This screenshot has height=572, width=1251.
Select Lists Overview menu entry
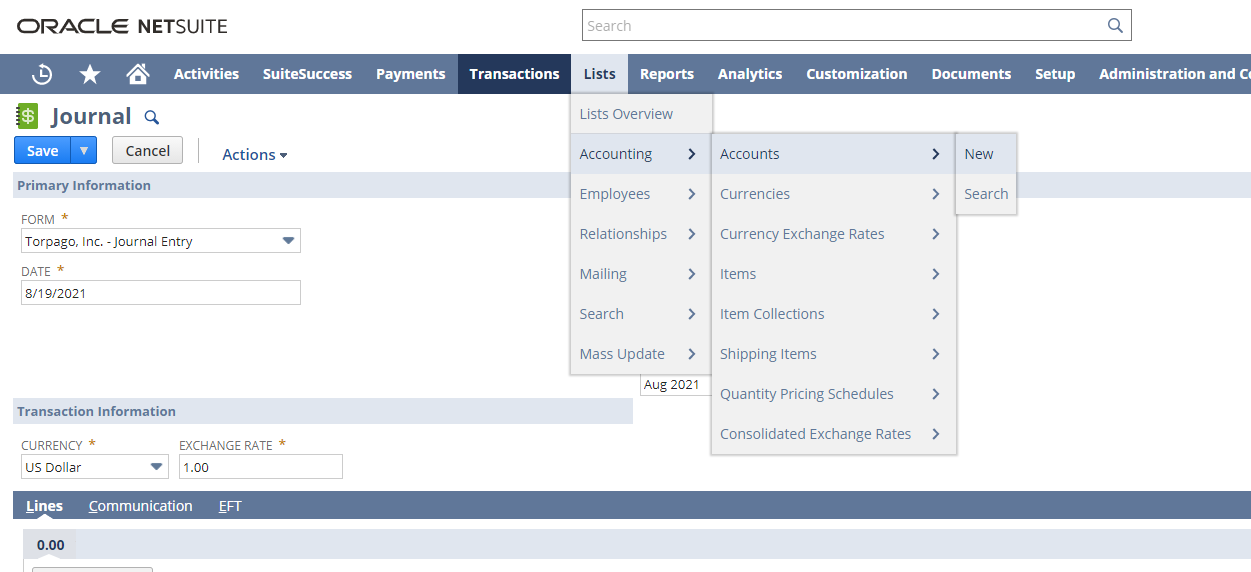(641, 114)
